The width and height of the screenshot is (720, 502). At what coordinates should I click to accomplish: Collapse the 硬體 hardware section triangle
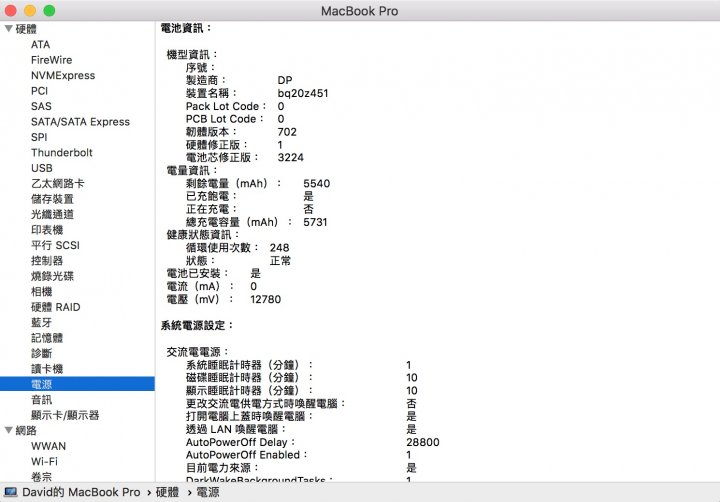[x=8, y=28]
